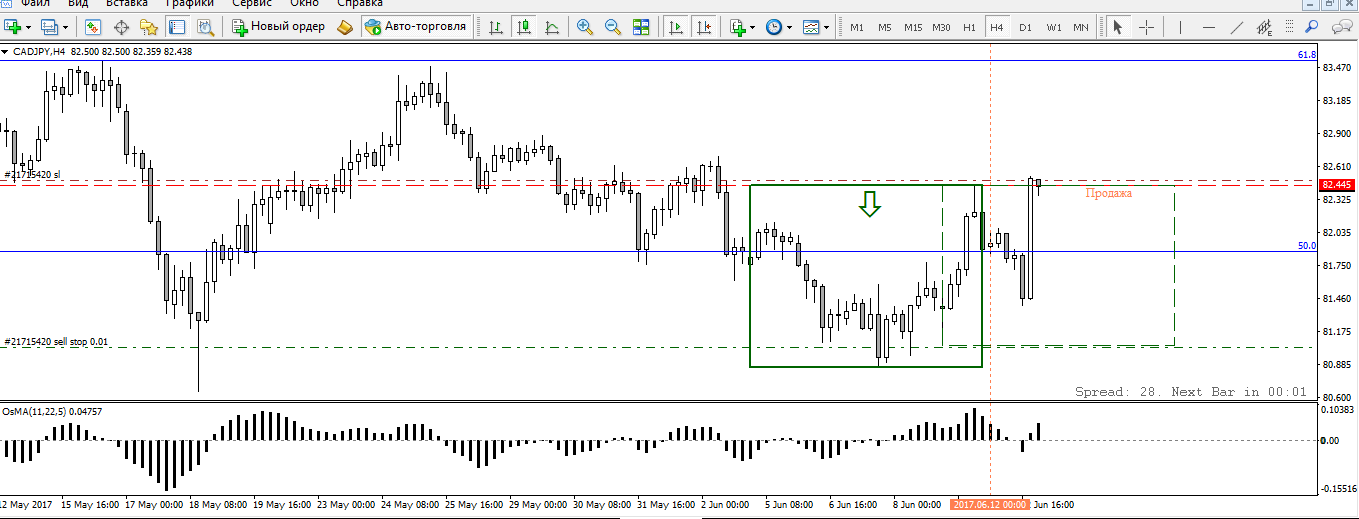Click the Templates icon

click(x=811, y=27)
